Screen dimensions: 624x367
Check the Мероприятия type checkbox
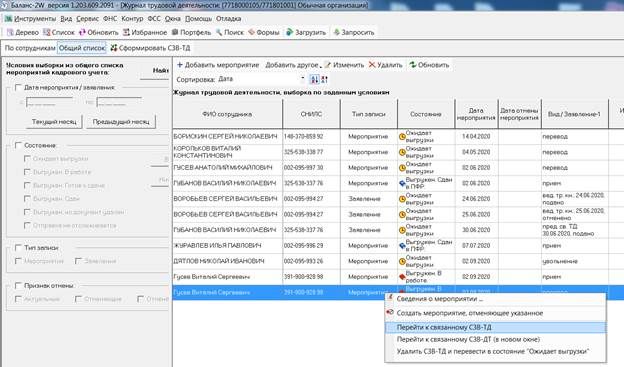point(18,261)
